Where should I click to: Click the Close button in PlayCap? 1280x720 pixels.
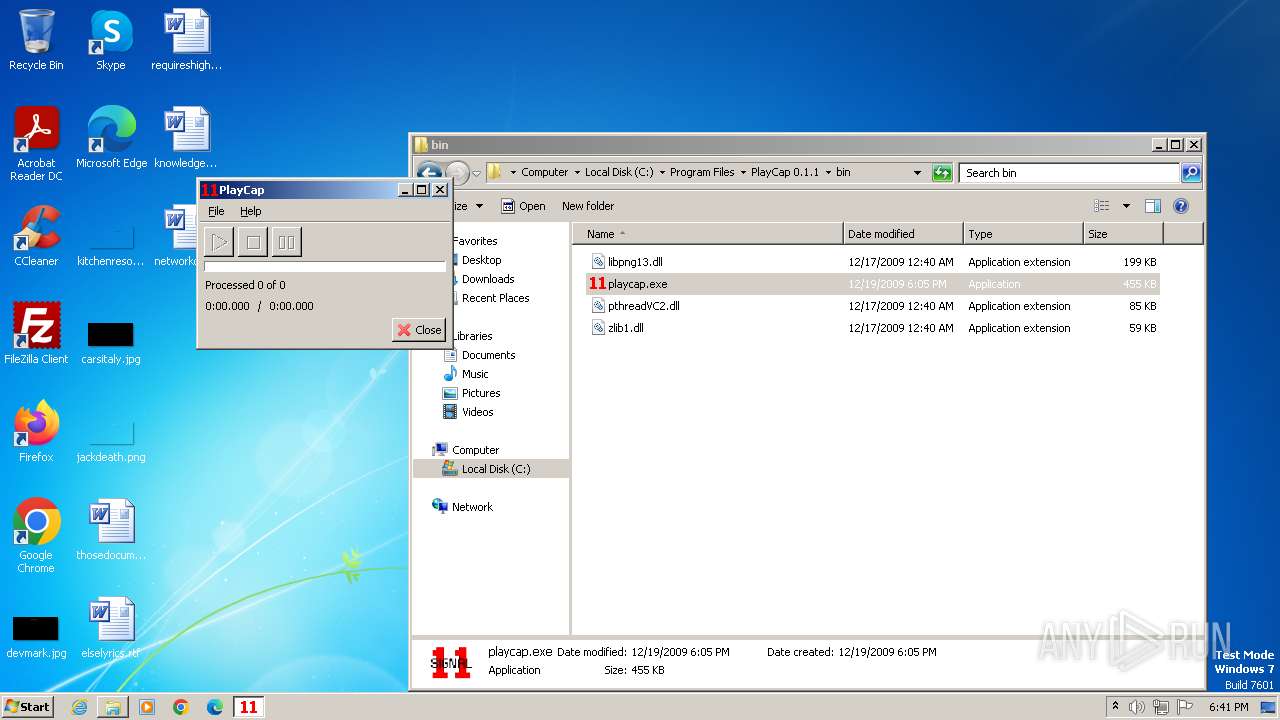click(419, 330)
